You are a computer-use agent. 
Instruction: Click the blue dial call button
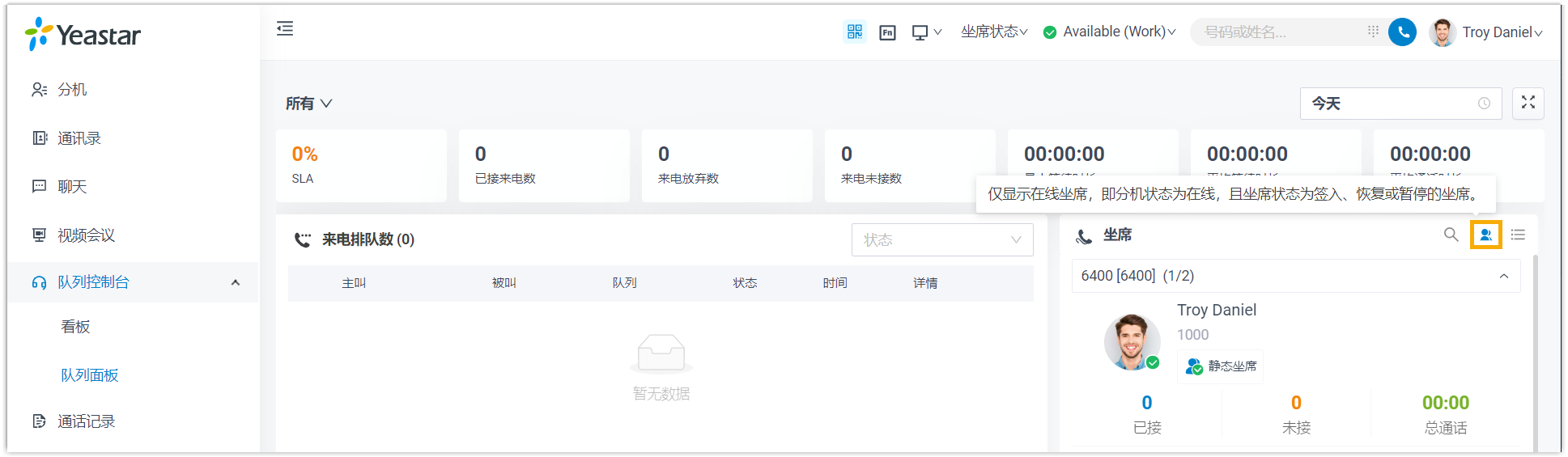point(1402,32)
